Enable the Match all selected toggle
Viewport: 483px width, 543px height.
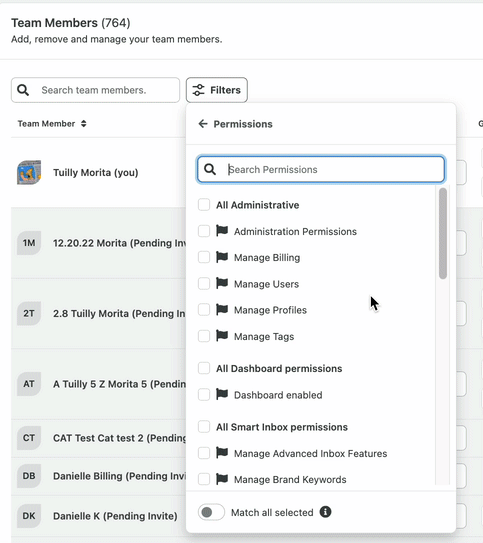pyautogui.click(x=211, y=512)
